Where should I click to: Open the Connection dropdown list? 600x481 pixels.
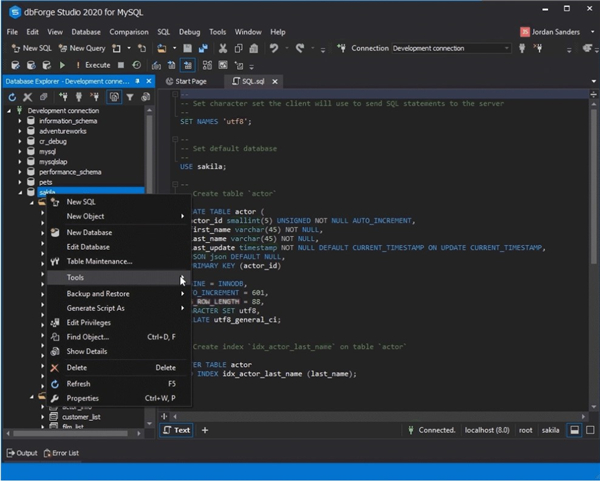[505, 48]
